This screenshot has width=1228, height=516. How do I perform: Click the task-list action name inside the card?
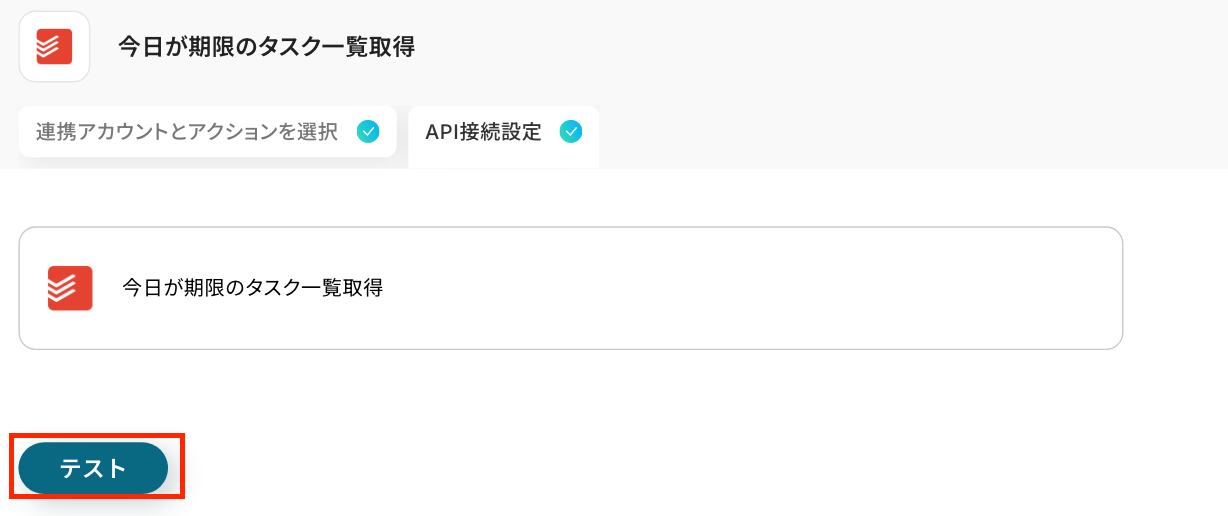[x=252, y=288]
